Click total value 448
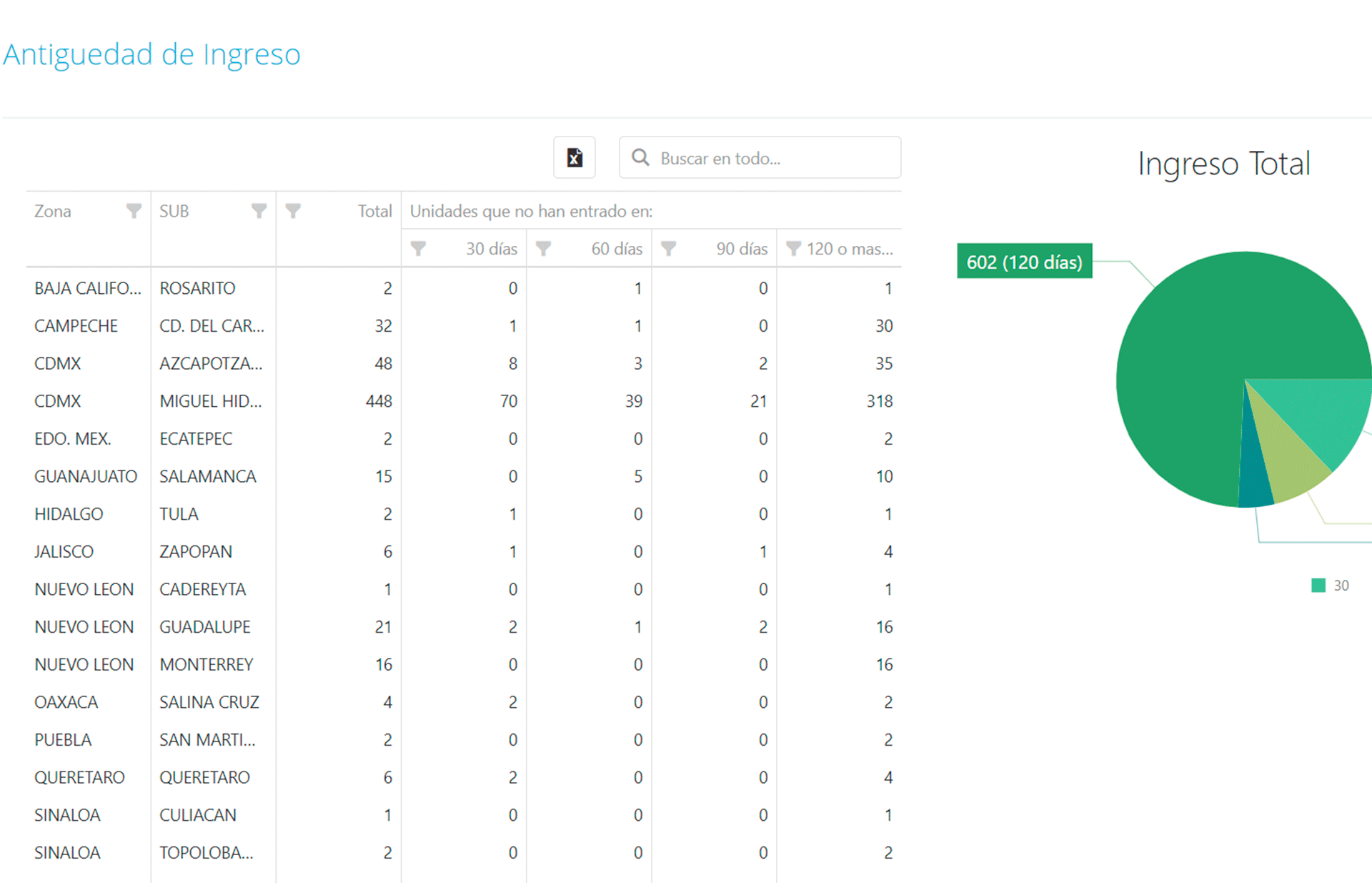 (379, 401)
